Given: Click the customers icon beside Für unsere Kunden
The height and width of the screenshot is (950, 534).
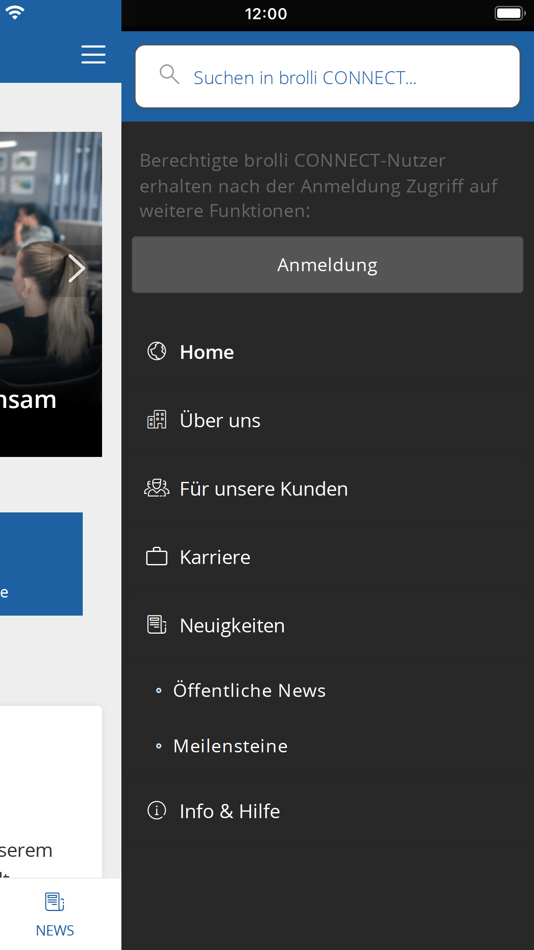Looking at the screenshot, I should tap(156, 488).
